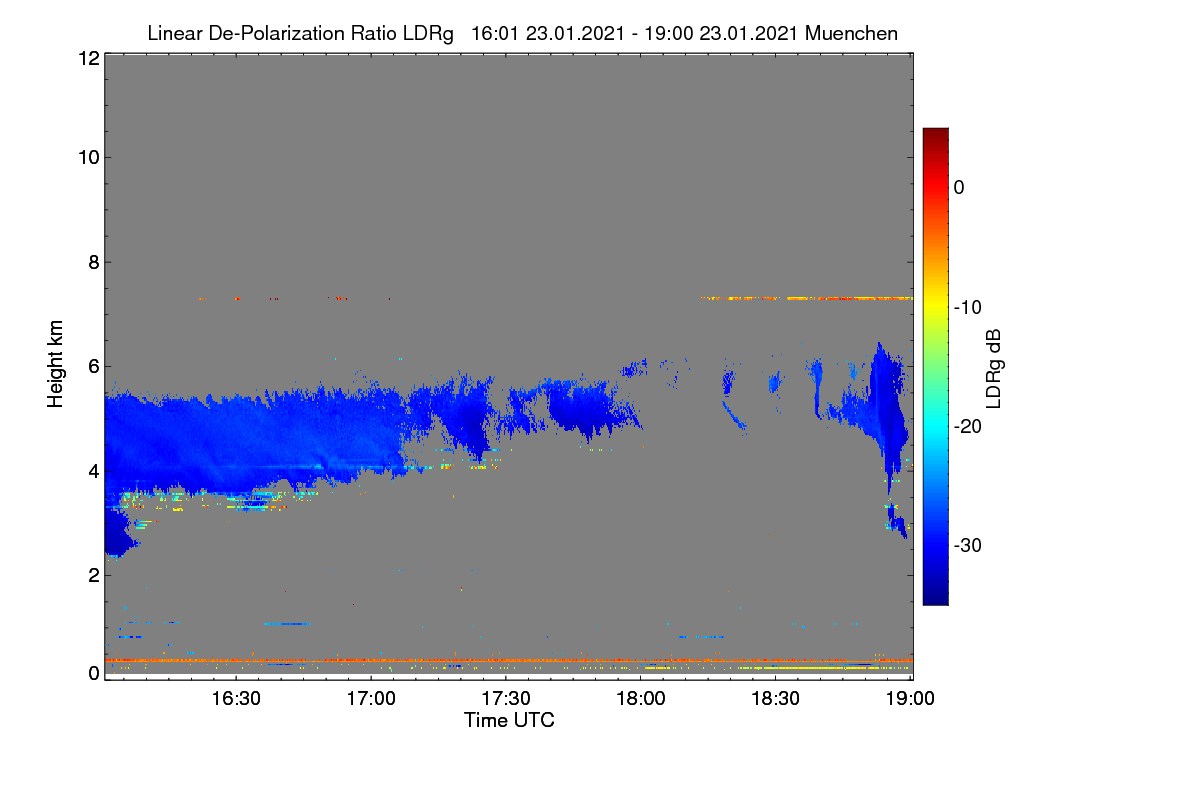Screen dimensions: 1200x800
Task: Click the height 0 tick label
Action: [x=93, y=673]
